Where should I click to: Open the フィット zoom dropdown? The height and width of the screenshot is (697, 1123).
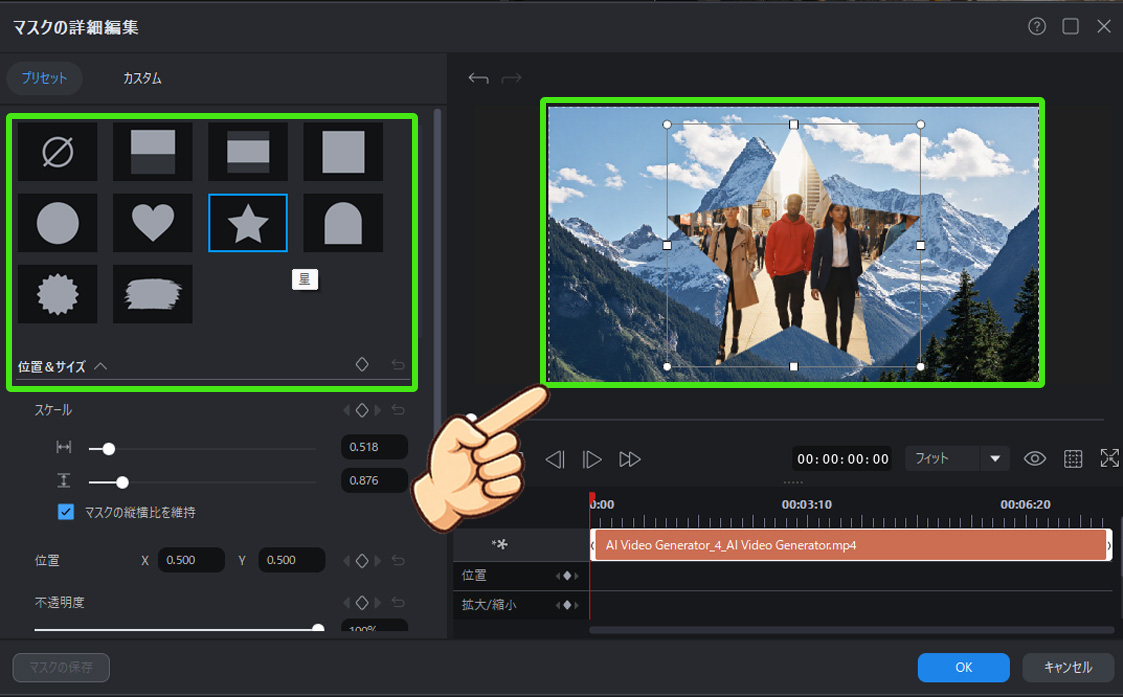tap(957, 459)
